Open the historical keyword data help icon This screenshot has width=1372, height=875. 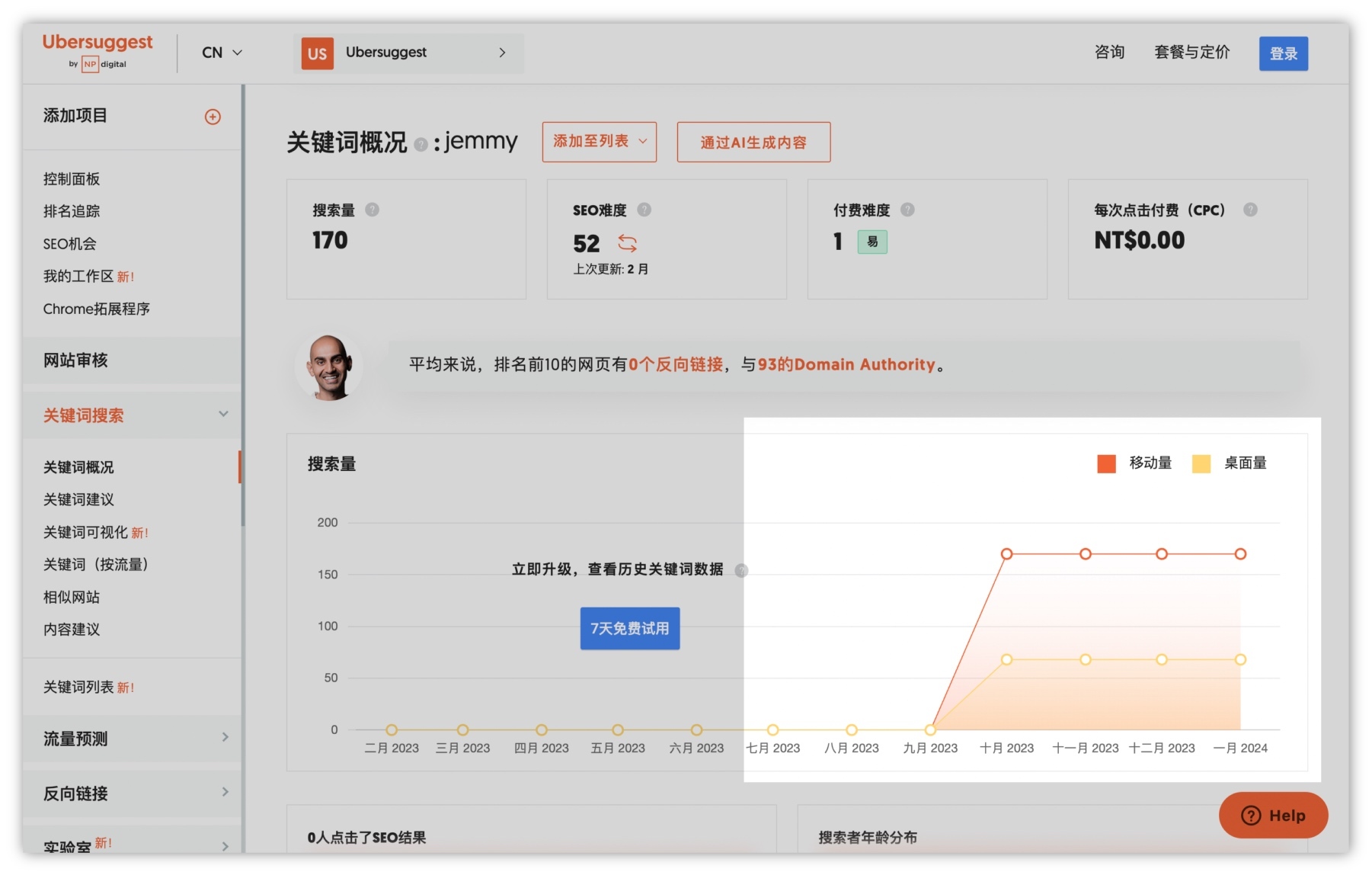740,570
